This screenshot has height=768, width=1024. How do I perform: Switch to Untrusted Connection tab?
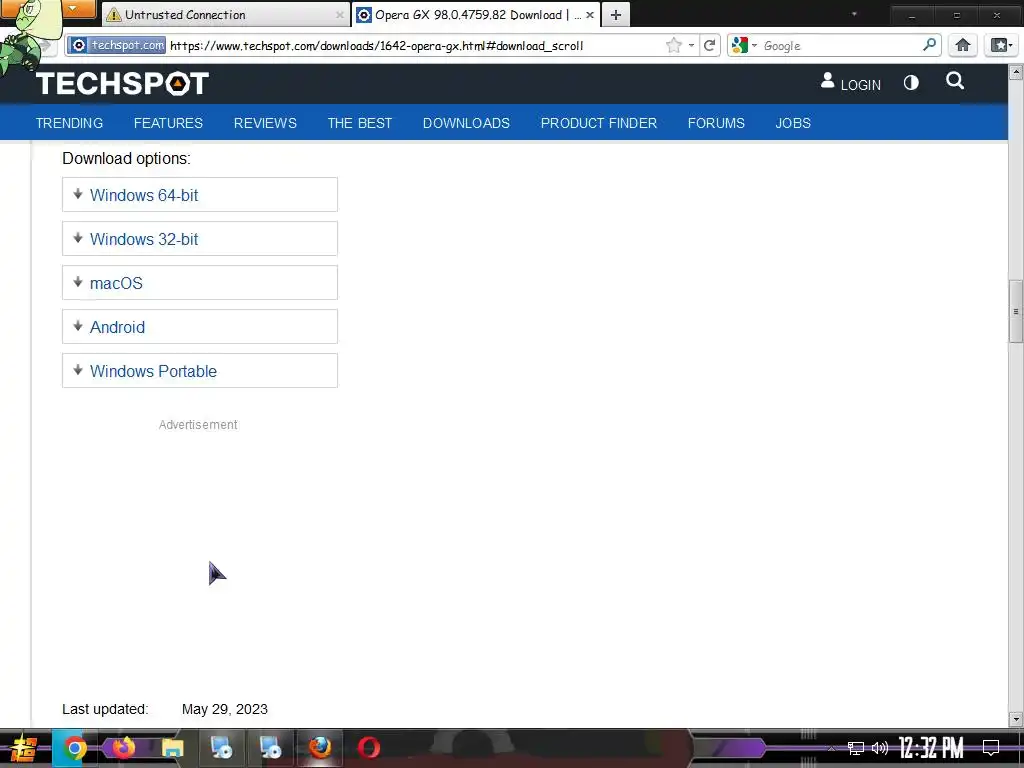tap(225, 14)
